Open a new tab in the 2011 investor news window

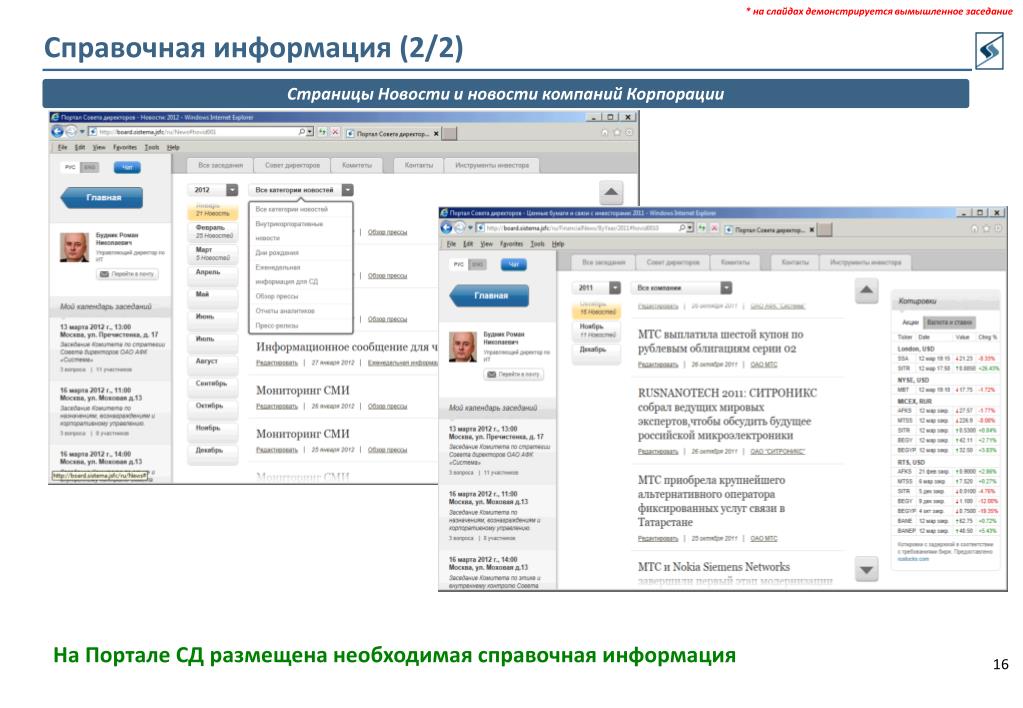[825, 230]
